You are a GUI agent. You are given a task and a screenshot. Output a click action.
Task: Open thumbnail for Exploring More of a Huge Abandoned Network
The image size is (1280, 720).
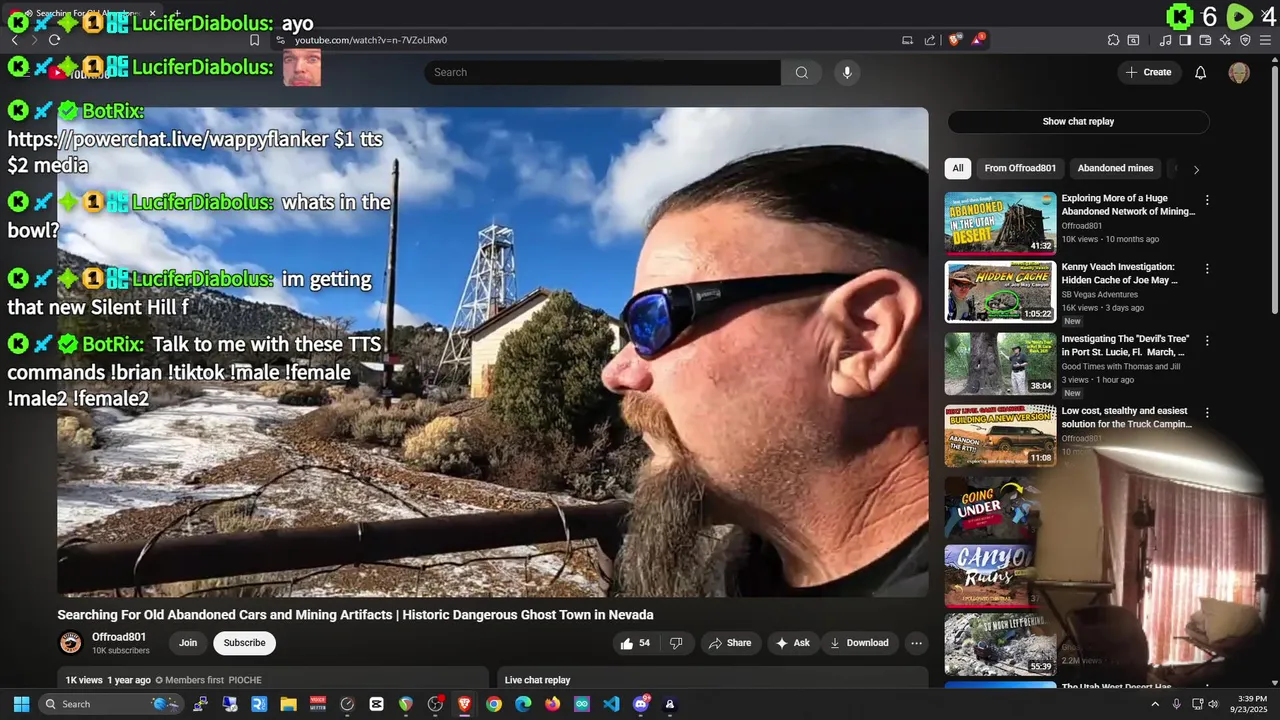(1000, 223)
